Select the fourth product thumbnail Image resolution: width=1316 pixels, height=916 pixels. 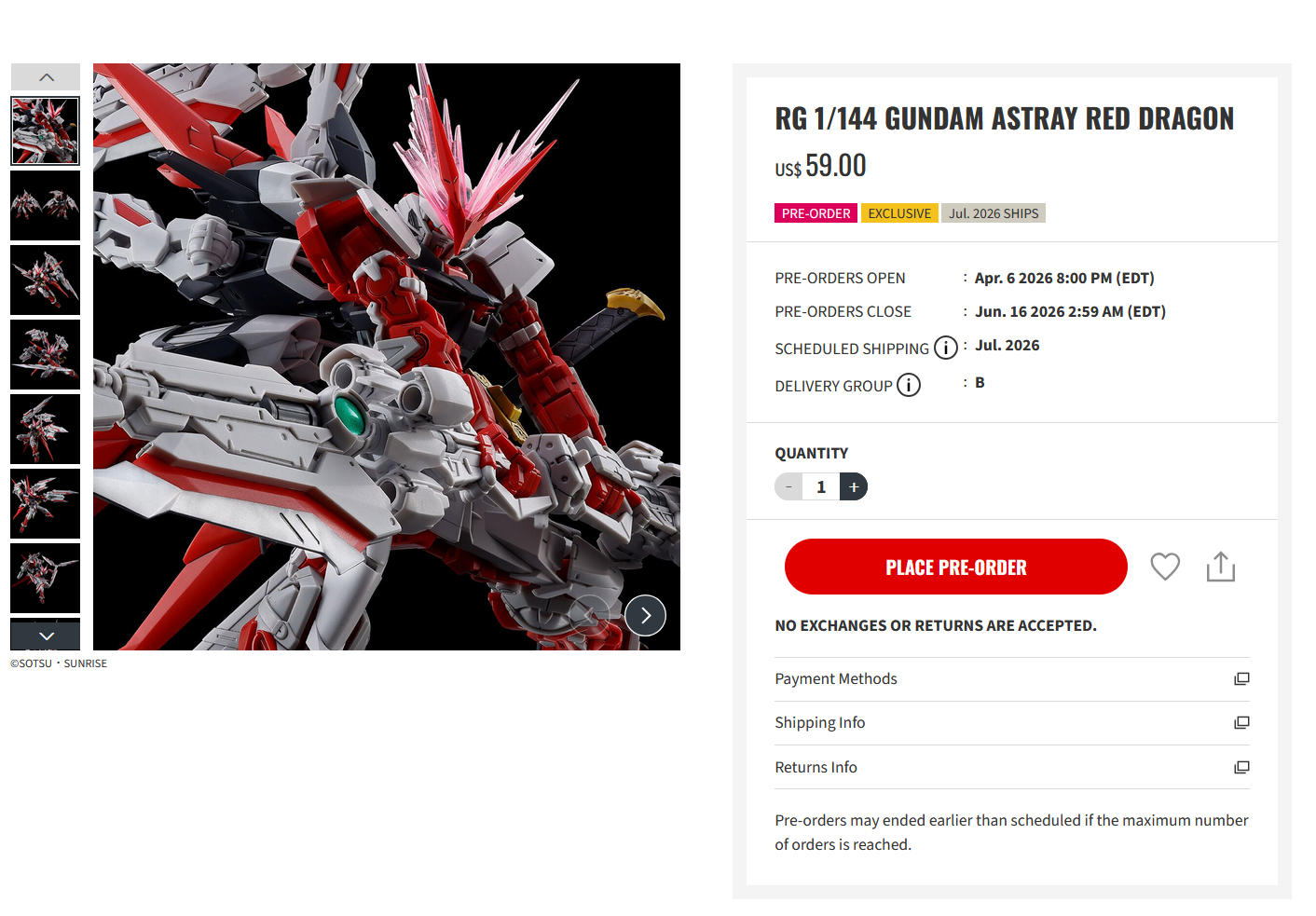tap(46, 354)
